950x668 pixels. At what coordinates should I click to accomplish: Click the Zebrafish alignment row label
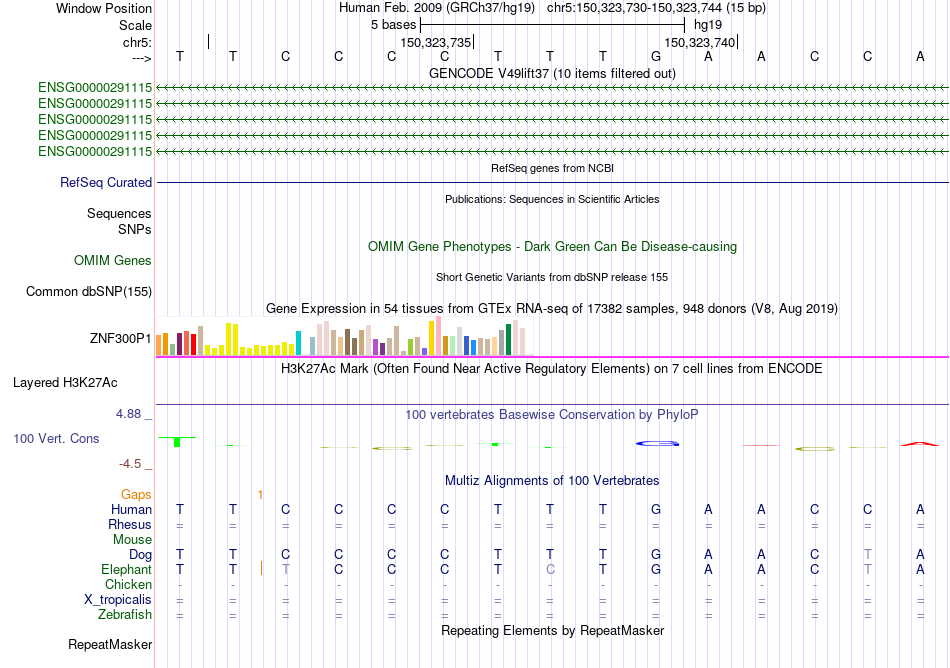pyautogui.click(x=125, y=615)
